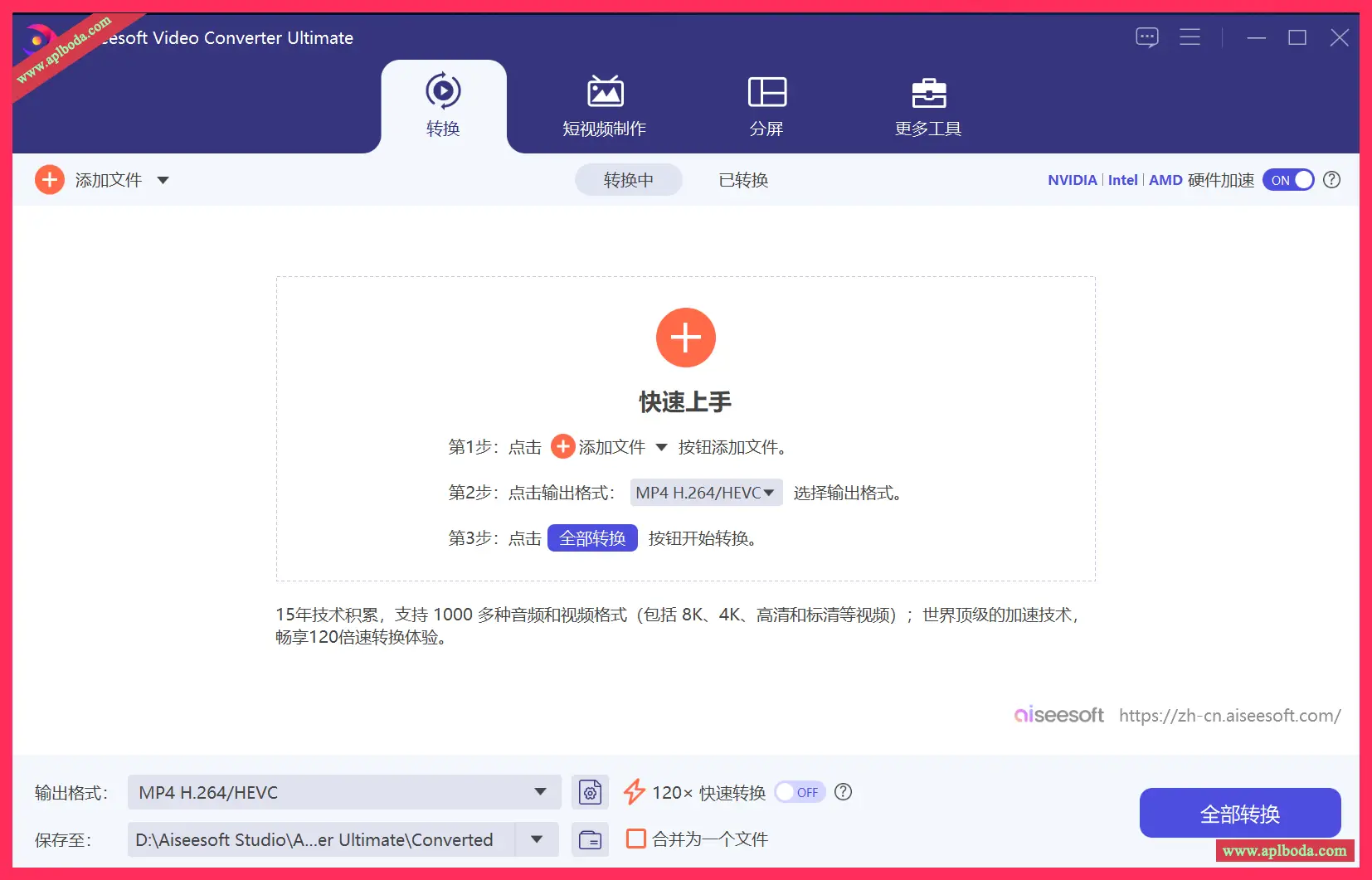This screenshot has height=880, width=1372.
Task: Click the 选择输出格式 text in step 2
Action: tap(848, 493)
